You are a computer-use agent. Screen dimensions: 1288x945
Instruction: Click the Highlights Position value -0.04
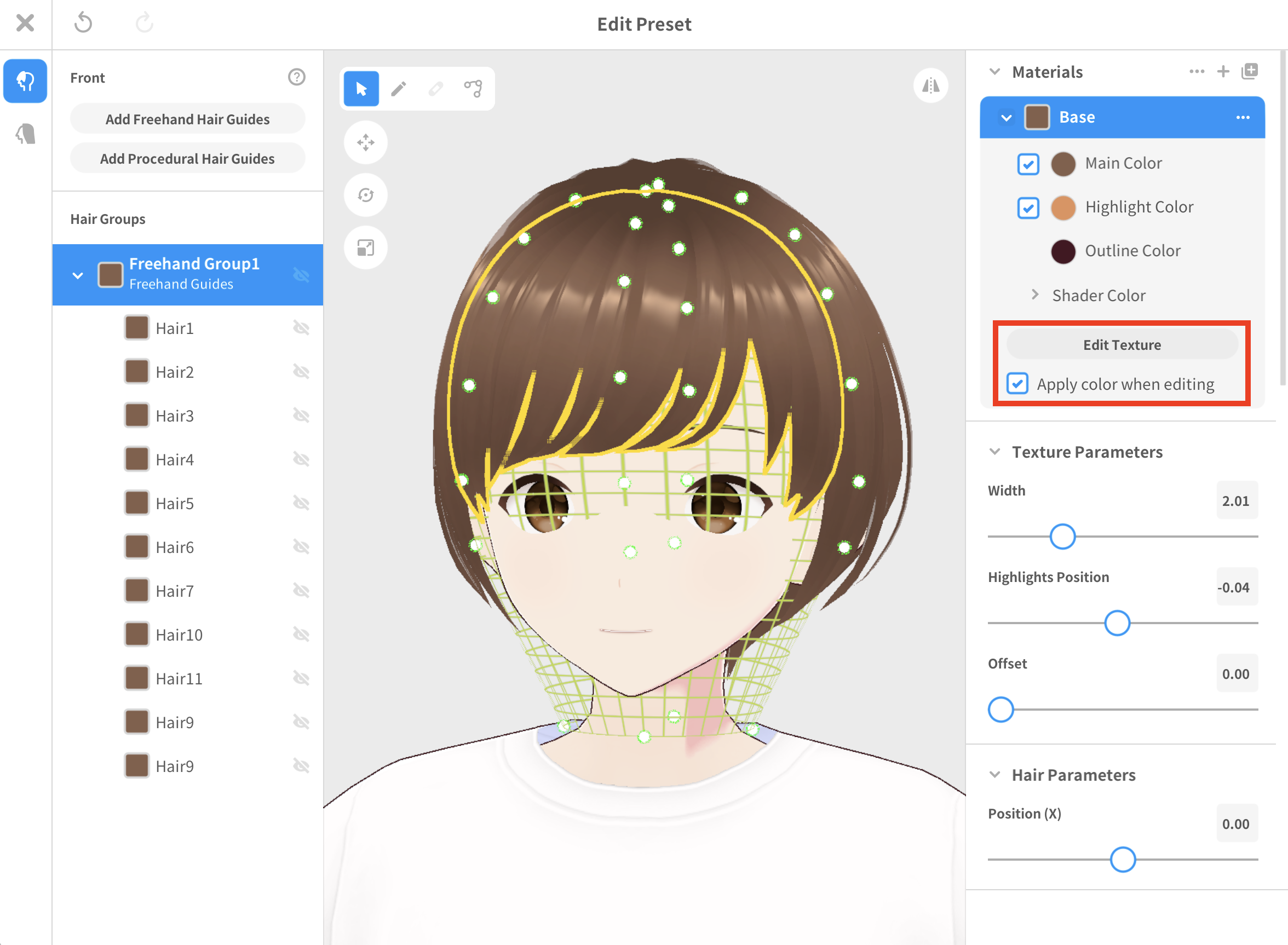click(x=1237, y=587)
